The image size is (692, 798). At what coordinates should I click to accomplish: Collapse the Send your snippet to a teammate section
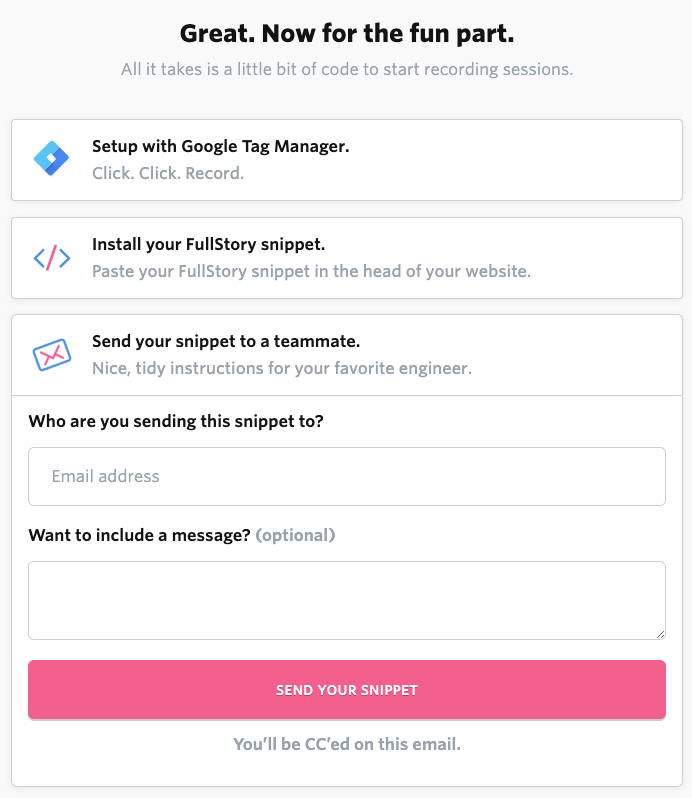[347, 355]
